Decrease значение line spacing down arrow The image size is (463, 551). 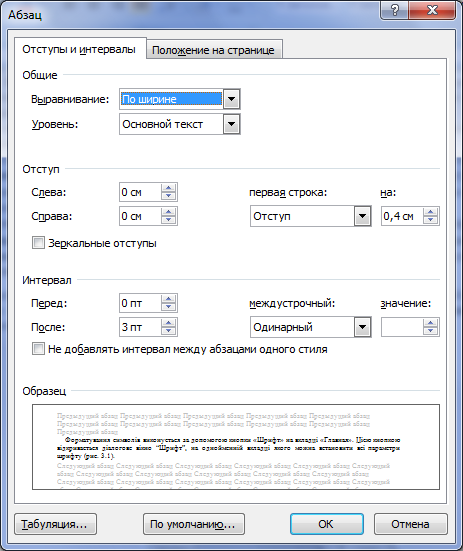[431, 331]
